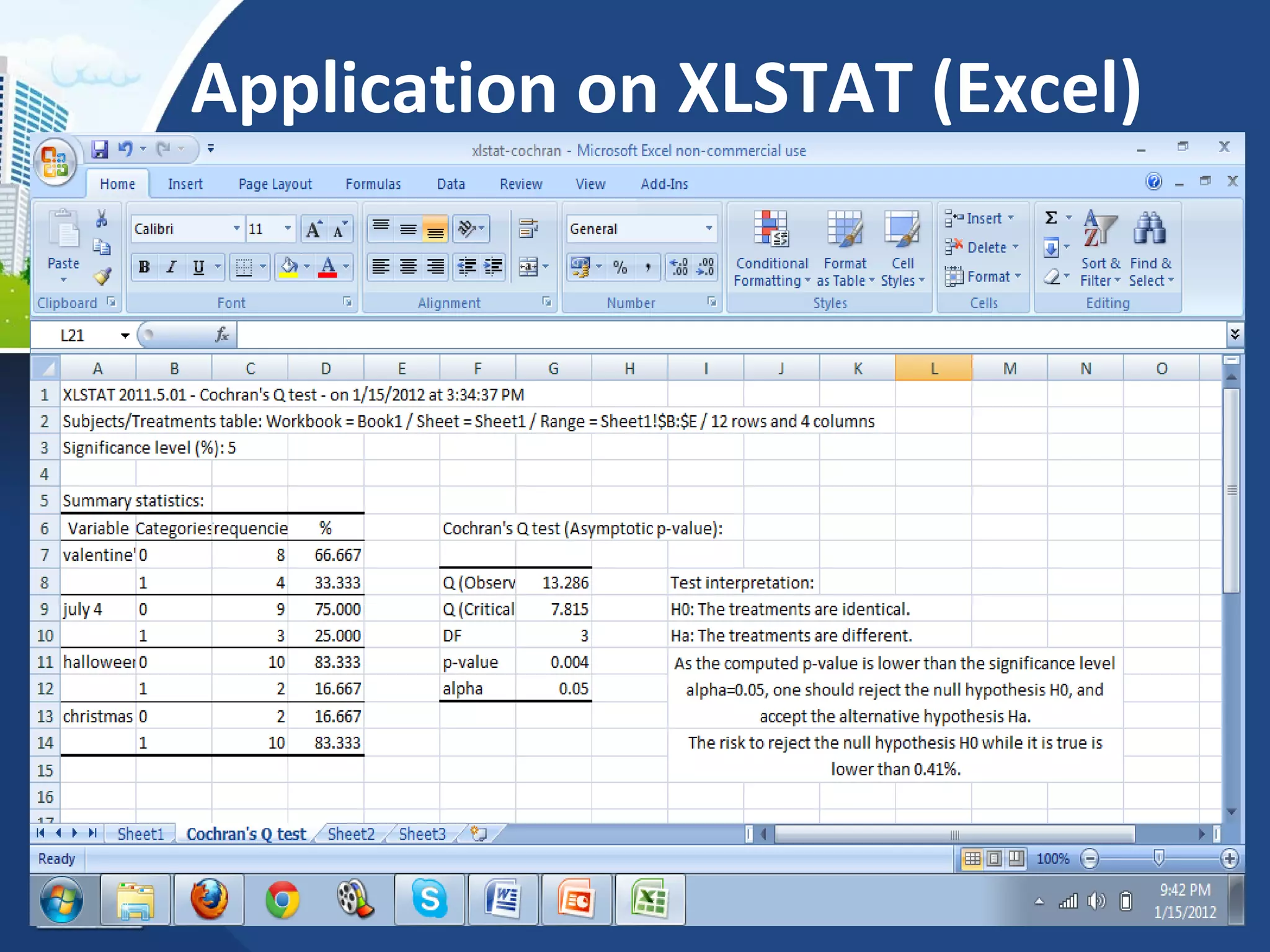Open the Formulas ribbon tab

pyautogui.click(x=373, y=184)
